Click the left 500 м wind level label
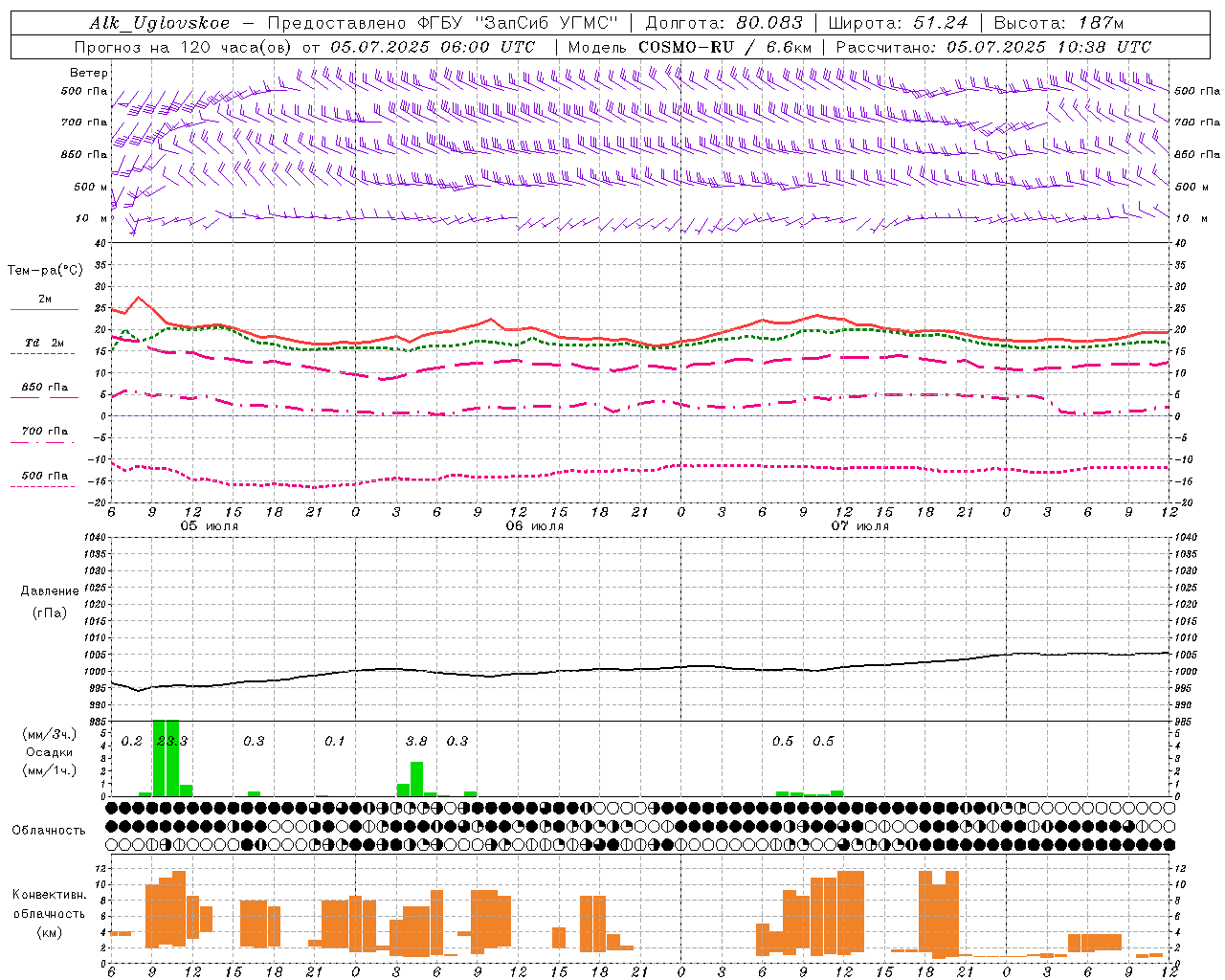The height and width of the screenshot is (980, 1225). (x=91, y=187)
